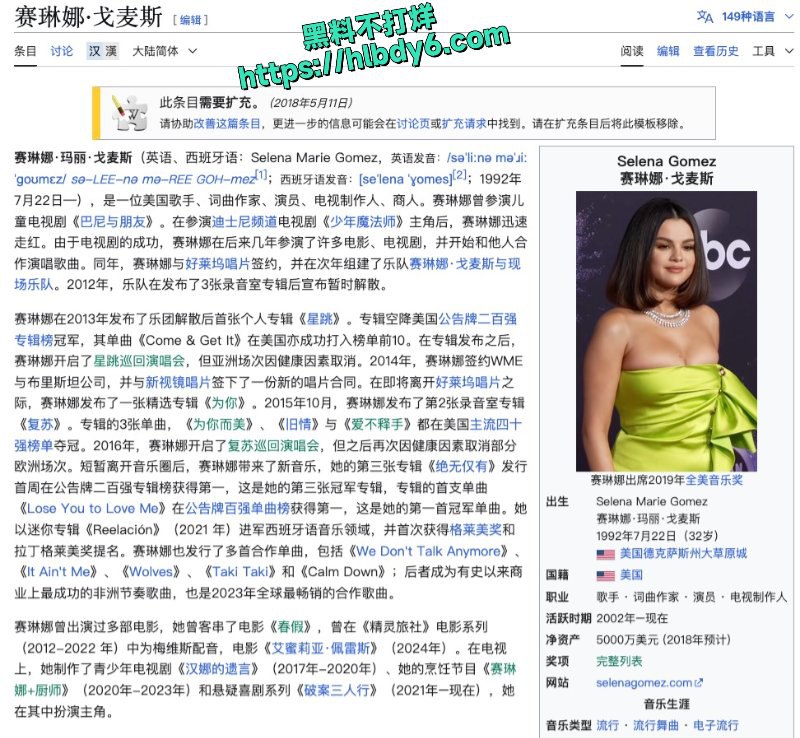
Task: Switch to the 讨论 tab
Action: 61,51
